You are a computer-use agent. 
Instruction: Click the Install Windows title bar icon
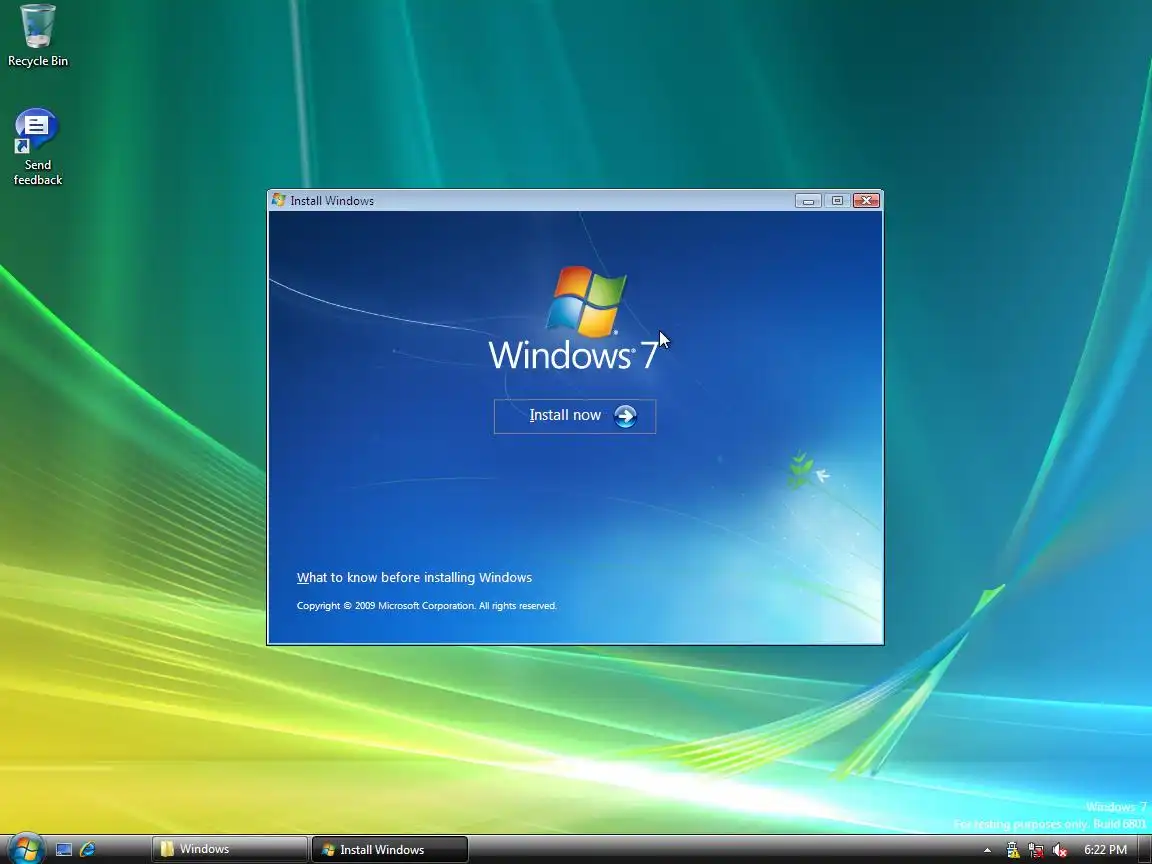[x=278, y=200]
